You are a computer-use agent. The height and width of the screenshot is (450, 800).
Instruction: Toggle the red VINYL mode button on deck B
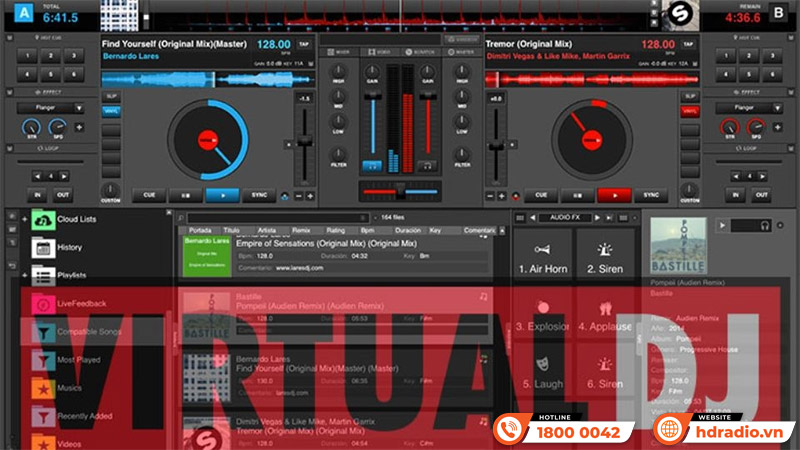[689, 111]
